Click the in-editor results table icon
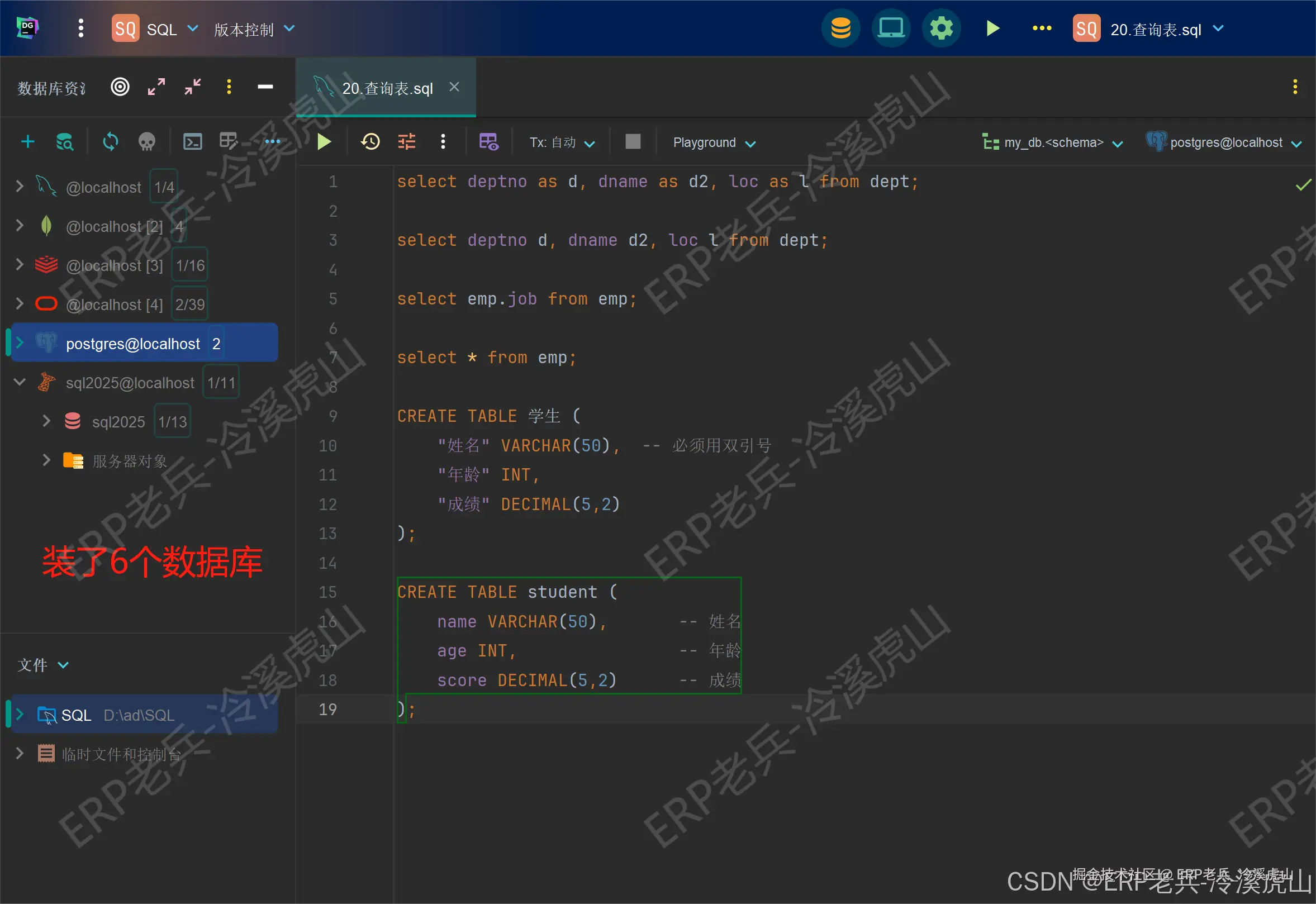Image resolution: width=1316 pixels, height=904 pixels. point(488,141)
